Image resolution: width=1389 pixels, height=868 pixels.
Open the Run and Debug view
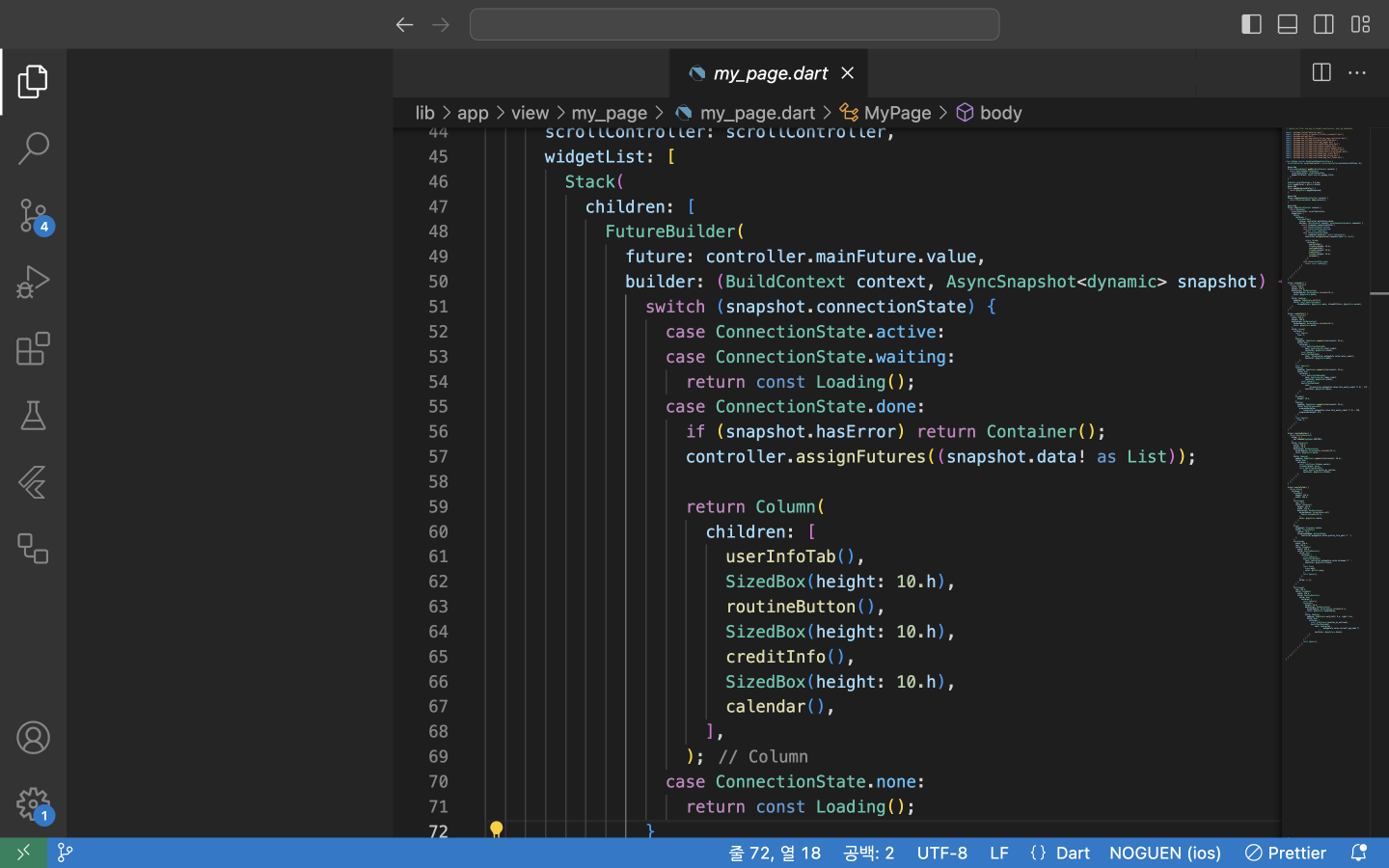pyautogui.click(x=33, y=282)
